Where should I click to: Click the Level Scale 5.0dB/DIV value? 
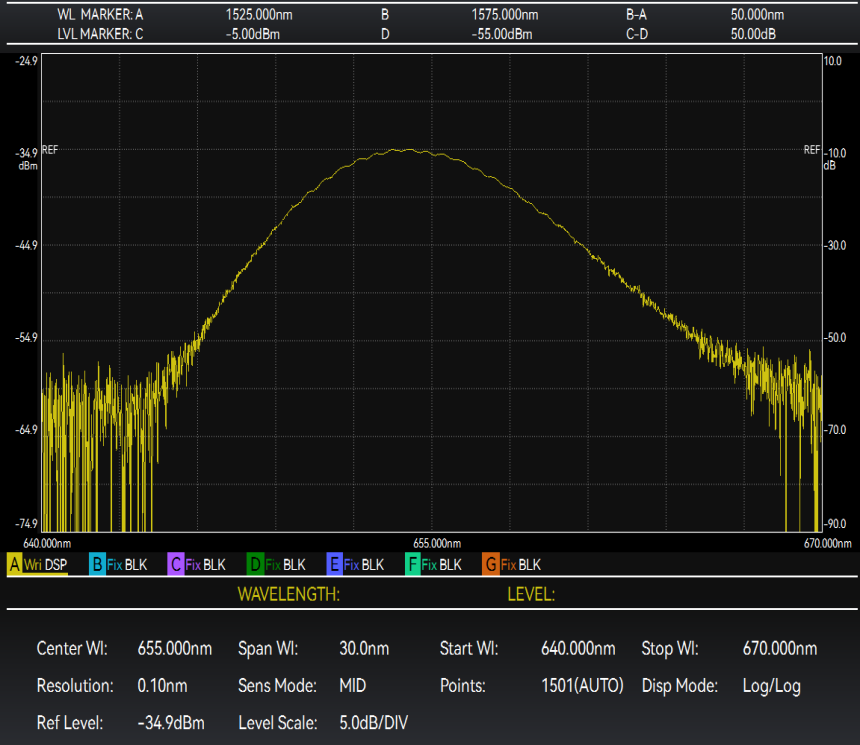point(373,723)
